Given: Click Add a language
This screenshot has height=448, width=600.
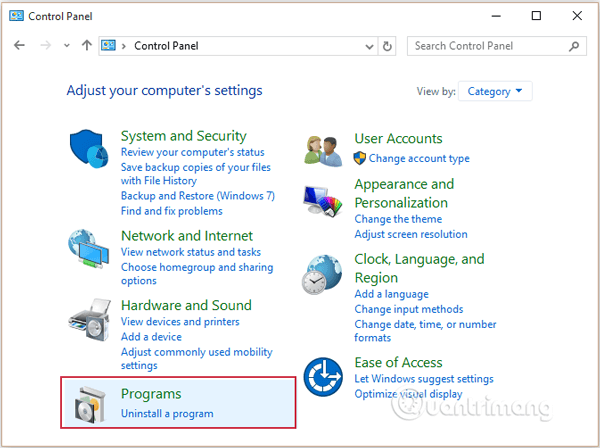Looking at the screenshot, I should (x=391, y=294).
